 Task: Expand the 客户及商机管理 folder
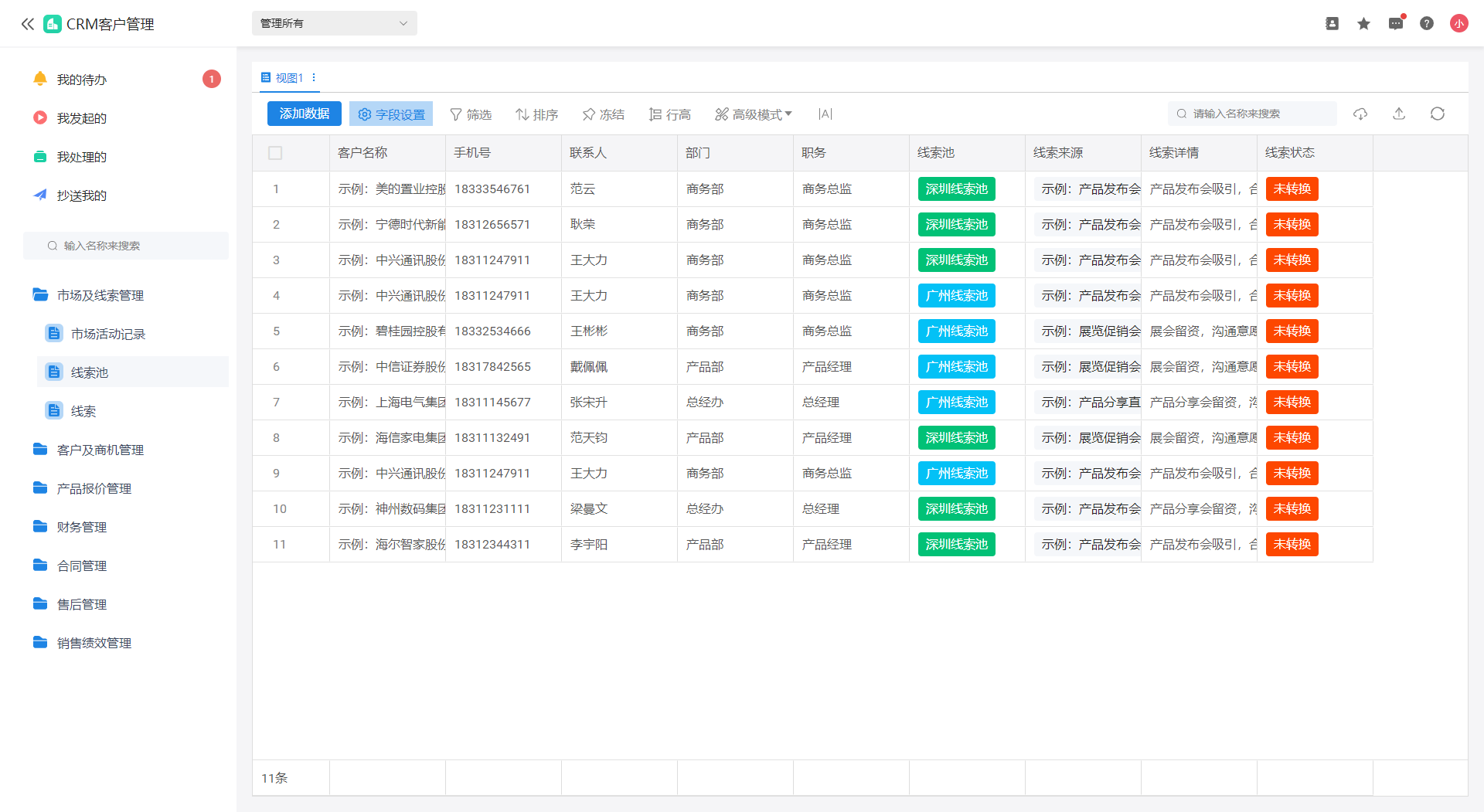coord(100,450)
